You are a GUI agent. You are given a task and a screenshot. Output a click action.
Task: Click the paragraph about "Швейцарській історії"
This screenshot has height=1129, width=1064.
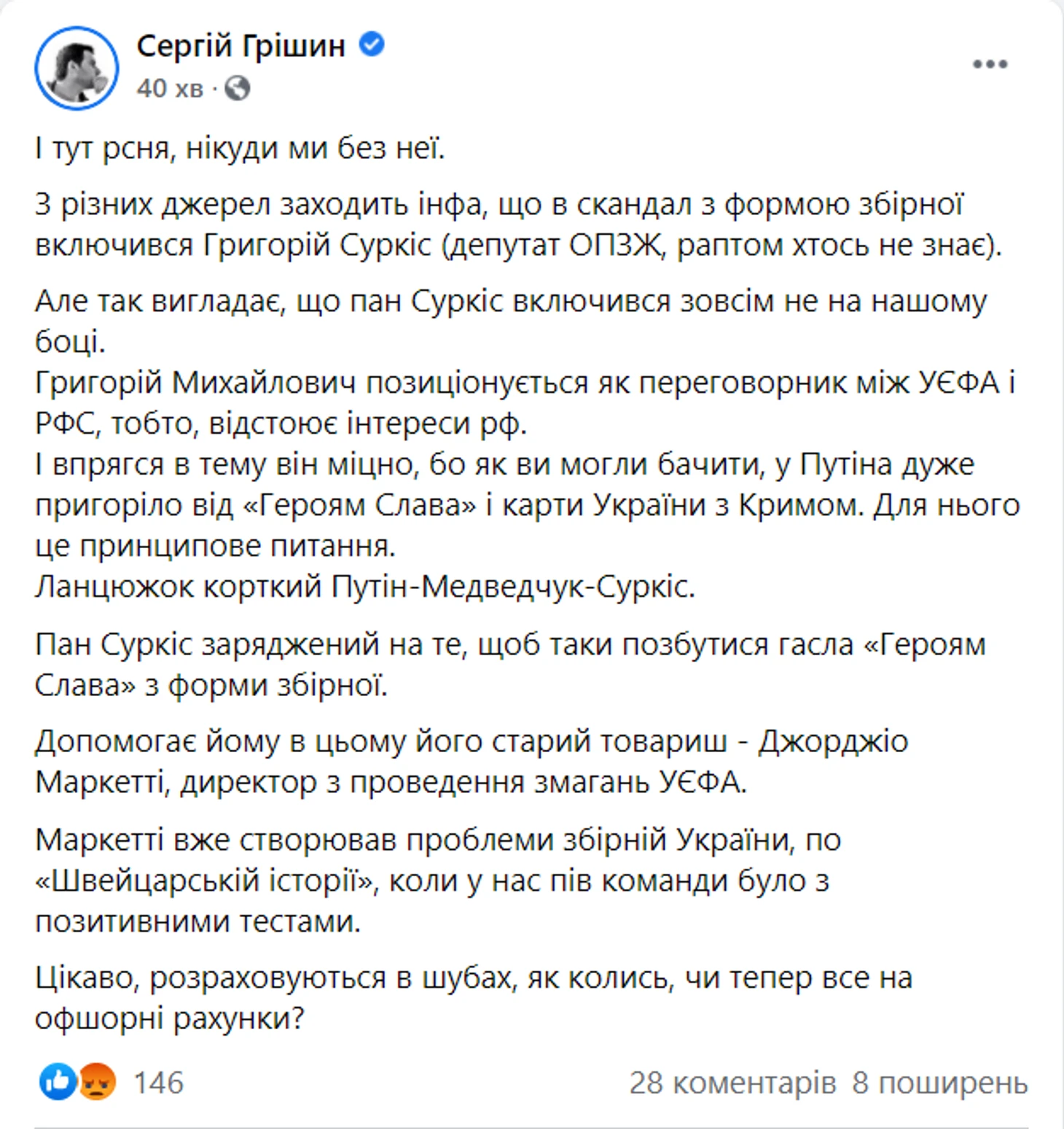(x=438, y=880)
